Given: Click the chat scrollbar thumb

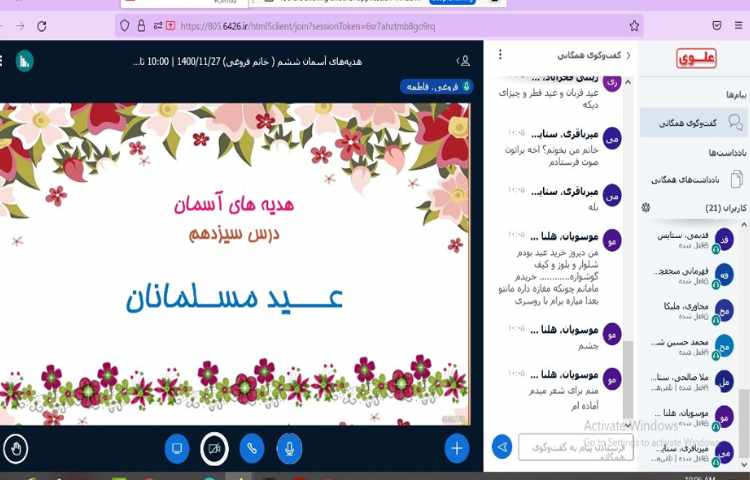Looking at the screenshot, I should [x=628, y=379].
